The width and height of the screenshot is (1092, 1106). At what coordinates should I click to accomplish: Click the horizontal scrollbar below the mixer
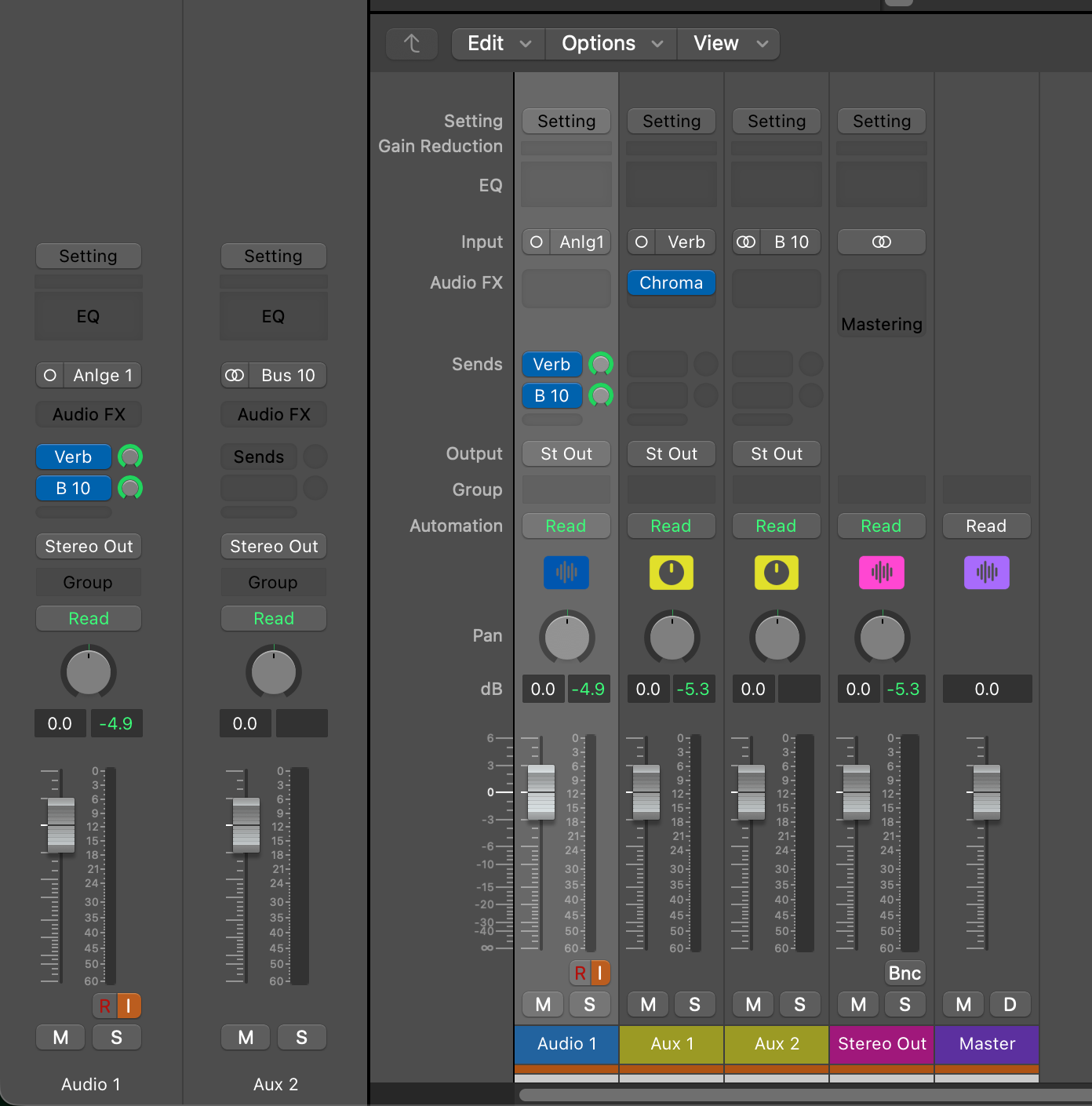(806, 1094)
